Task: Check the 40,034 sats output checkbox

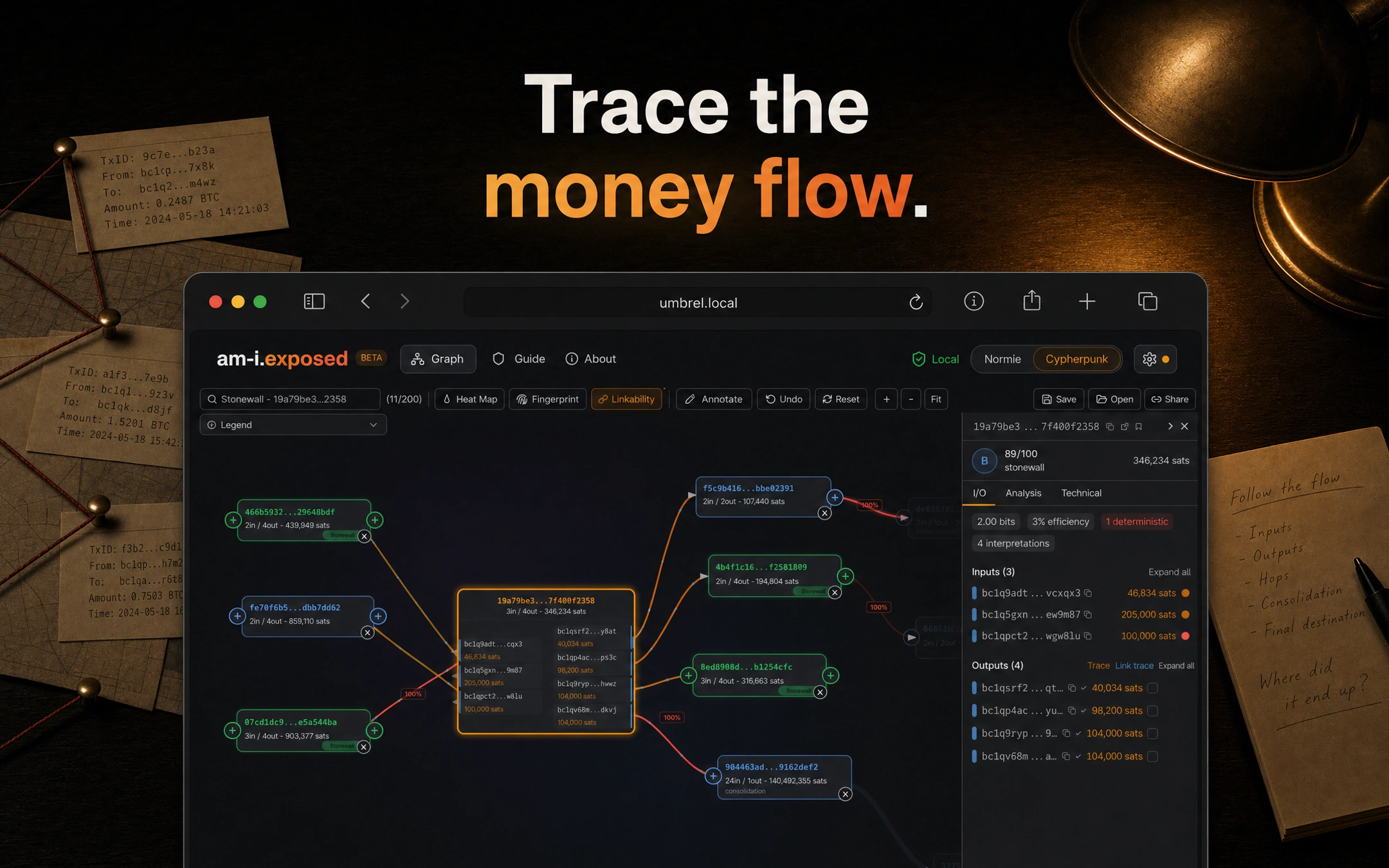Action: pos(1153,688)
